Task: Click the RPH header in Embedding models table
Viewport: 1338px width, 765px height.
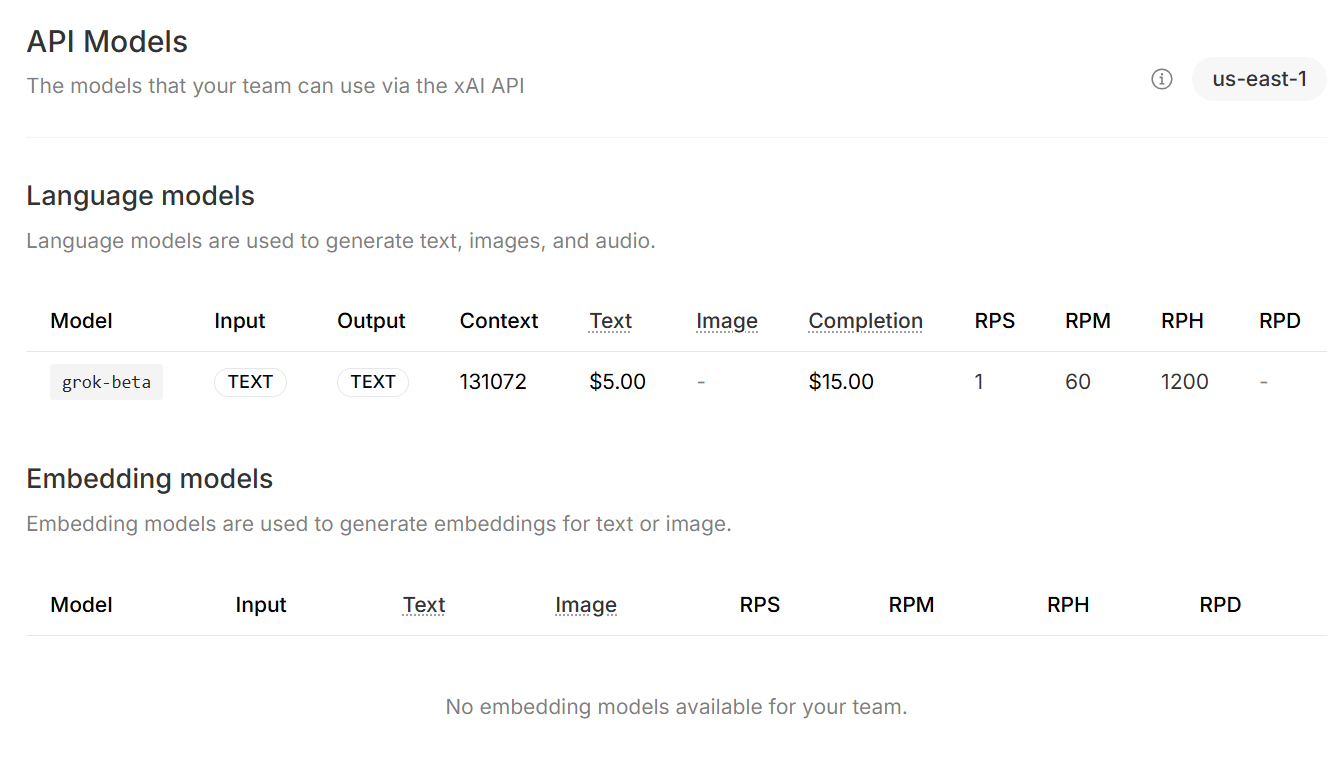Action: 1068,605
